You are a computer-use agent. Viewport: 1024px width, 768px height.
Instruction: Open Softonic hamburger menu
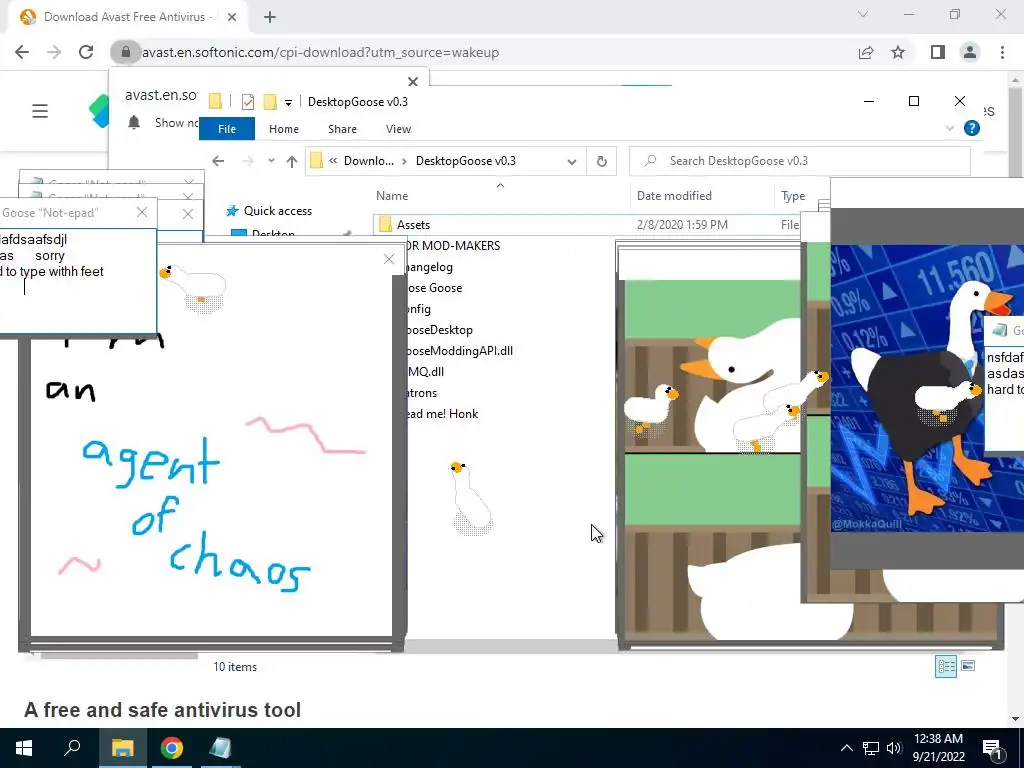coord(40,111)
